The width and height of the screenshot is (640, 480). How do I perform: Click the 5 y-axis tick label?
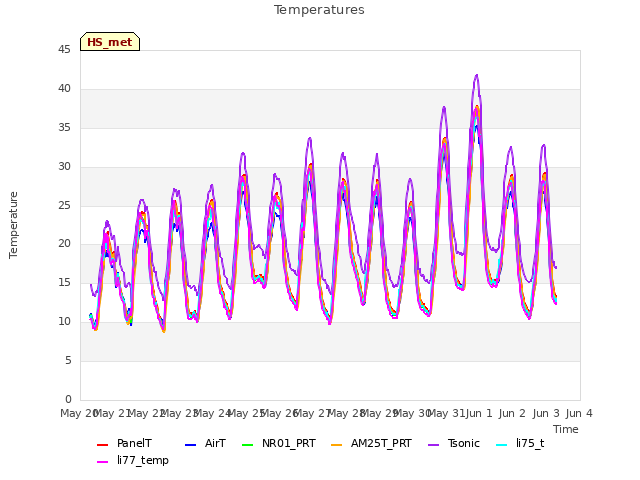coord(68,360)
